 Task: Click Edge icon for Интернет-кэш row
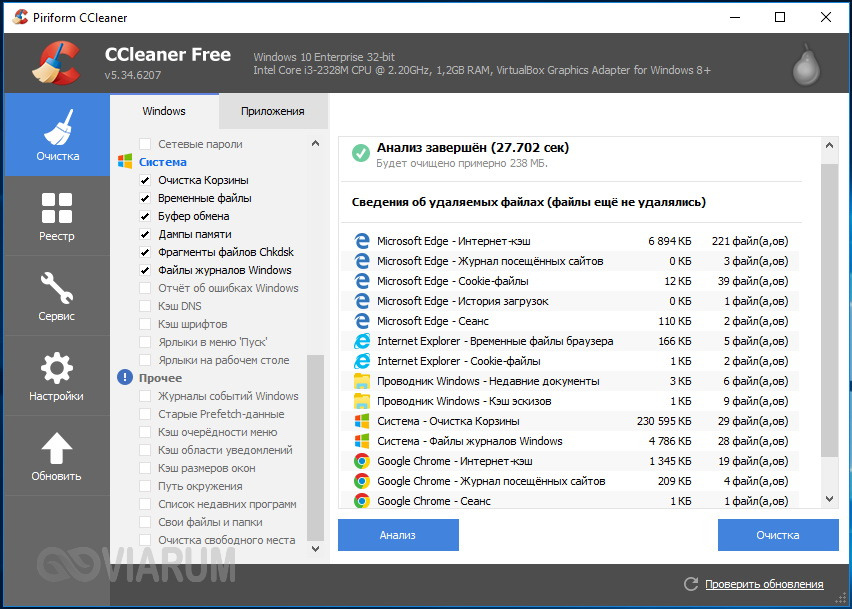pyautogui.click(x=361, y=241)
